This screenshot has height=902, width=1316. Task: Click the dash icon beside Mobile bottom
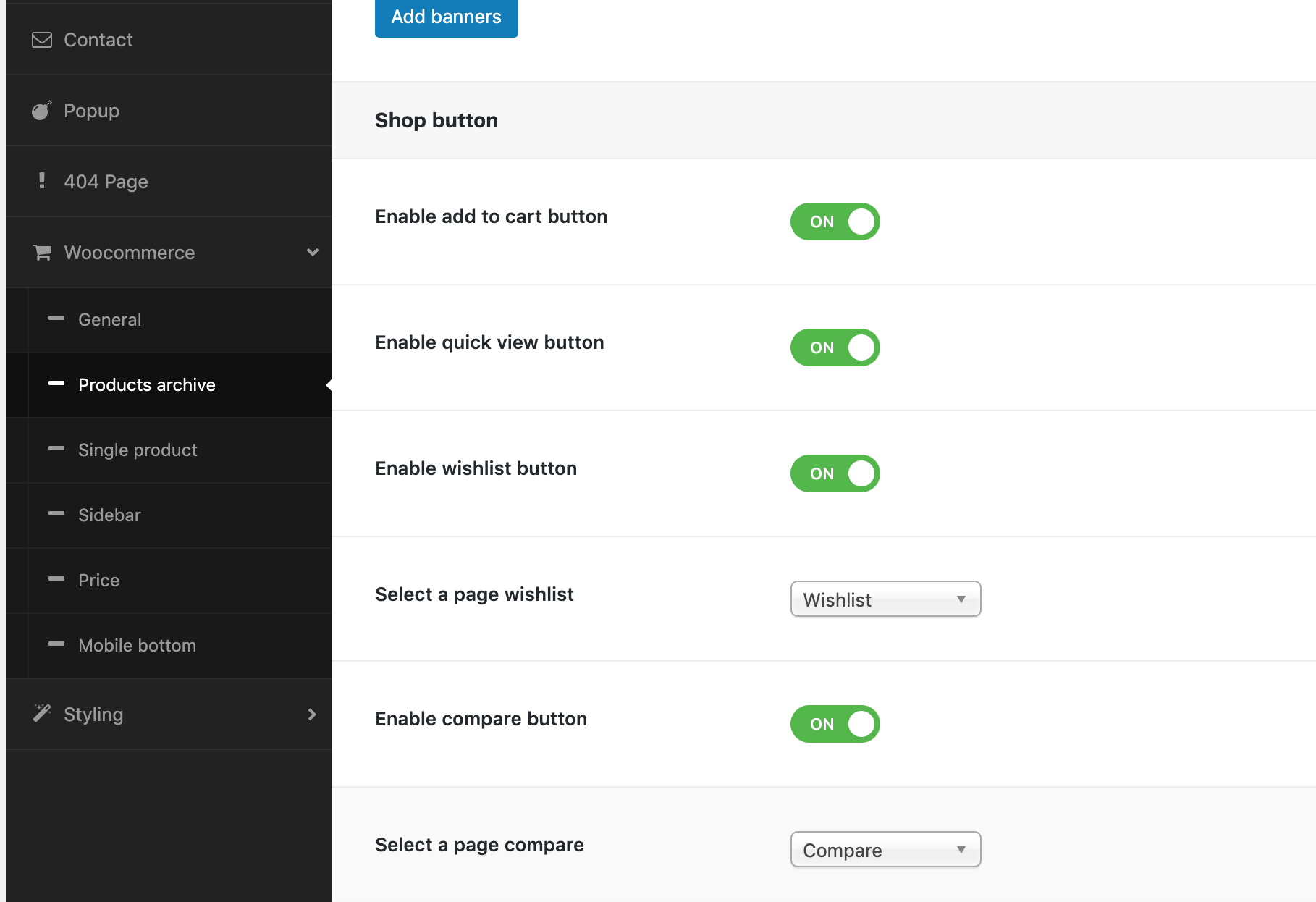click(x=56, y=644)
